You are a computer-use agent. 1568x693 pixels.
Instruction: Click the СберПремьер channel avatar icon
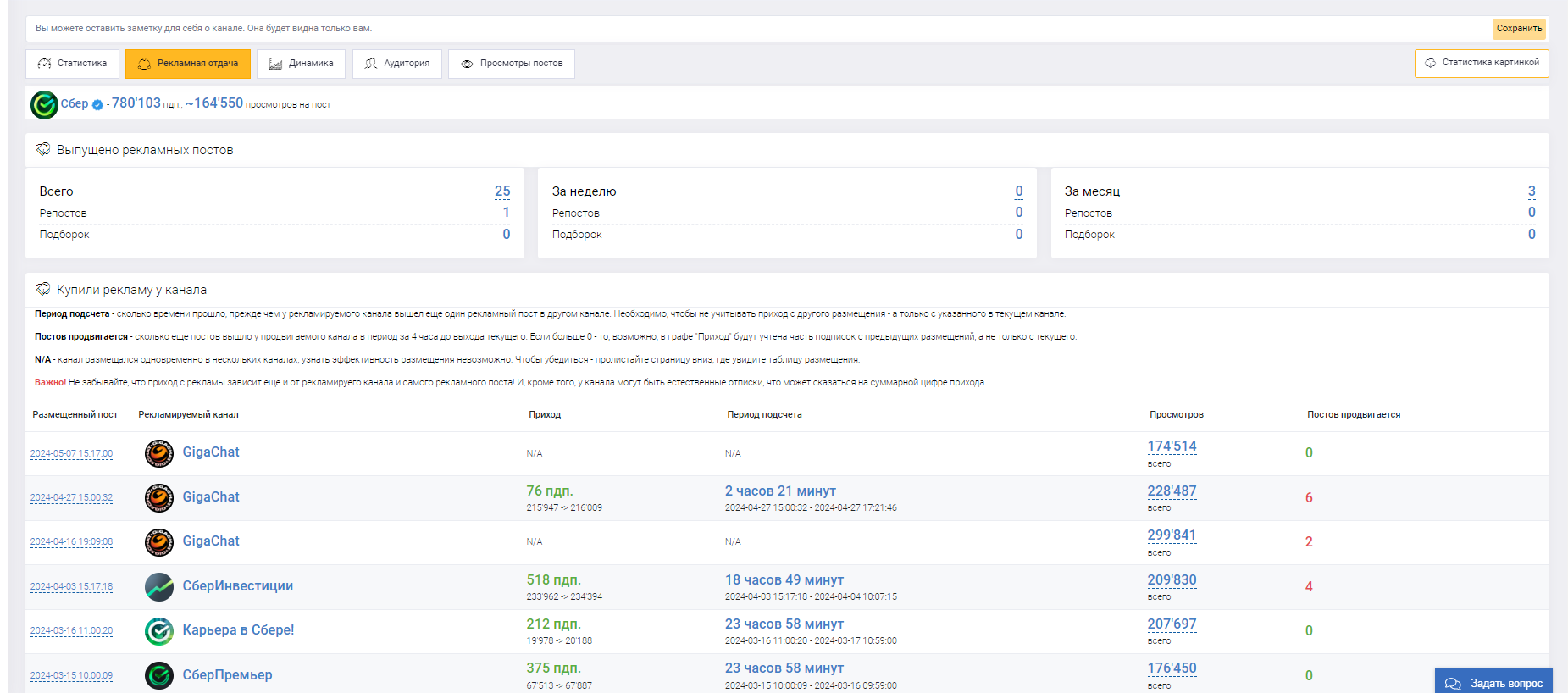pyautogui.click(x=158, y=675)
